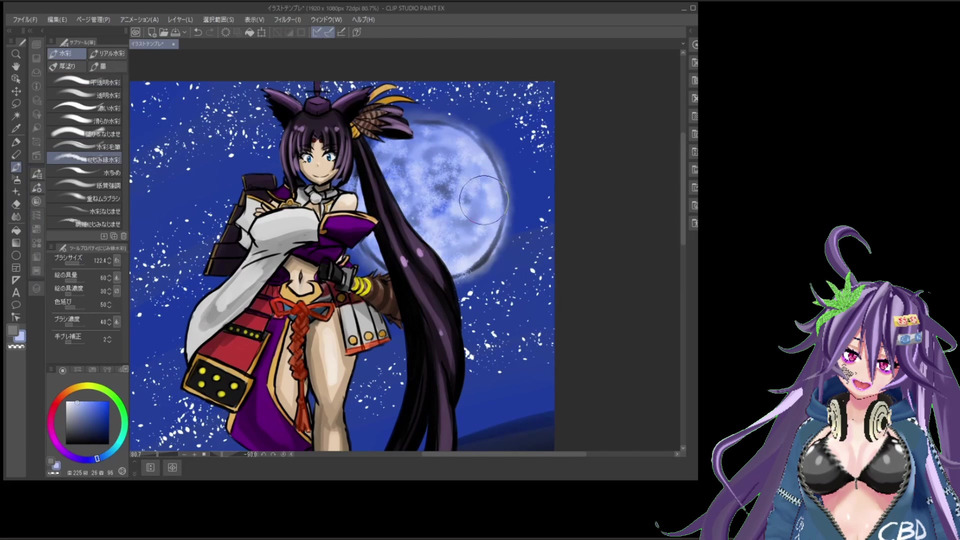Screen dimensions: 960x540
Task: Select the Figure ellipse tool
Action: click(x=16, y=255)
